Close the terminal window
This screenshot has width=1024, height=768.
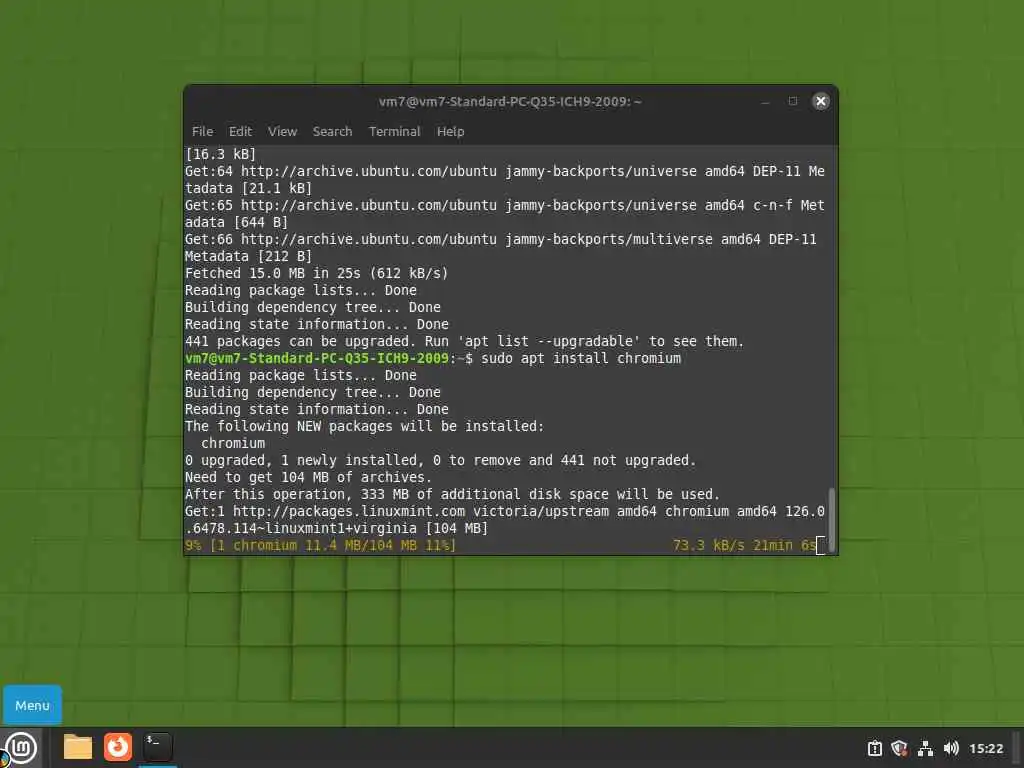(820, 101)
